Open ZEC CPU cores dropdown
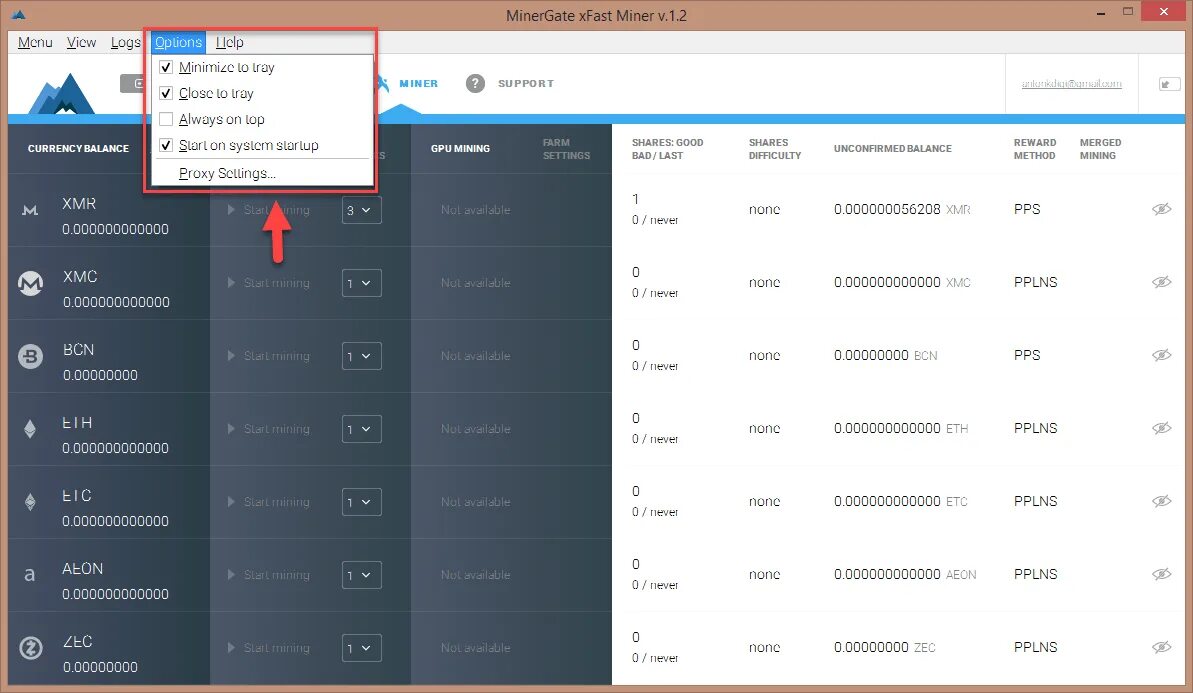The width and height of the screenshot is (1193, 693). (361, 648)
